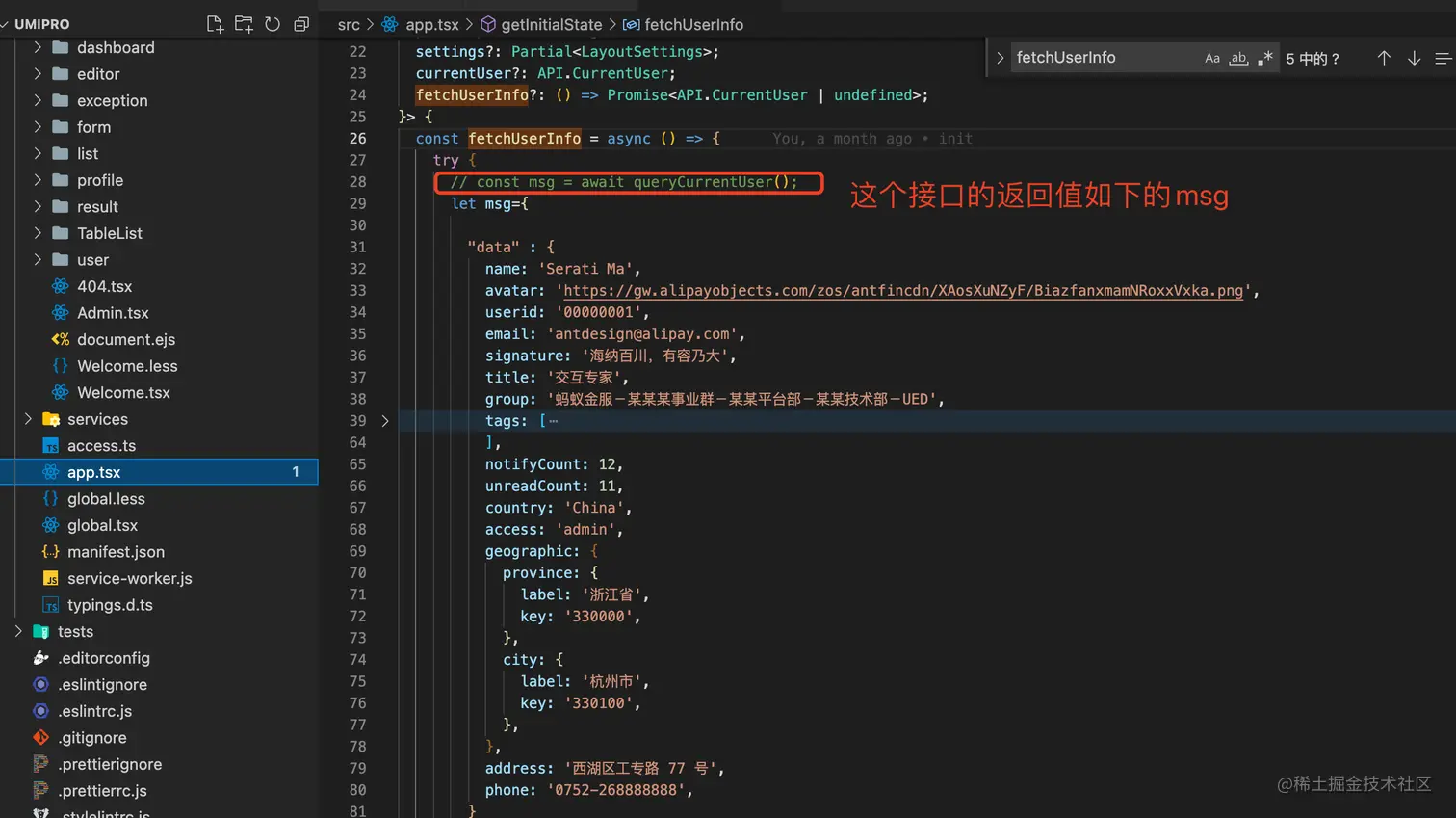Open the alipayobjects avatar URL link
This screenshot has width=1456, height=818.
pyautogui.click(x=903, y=290)
